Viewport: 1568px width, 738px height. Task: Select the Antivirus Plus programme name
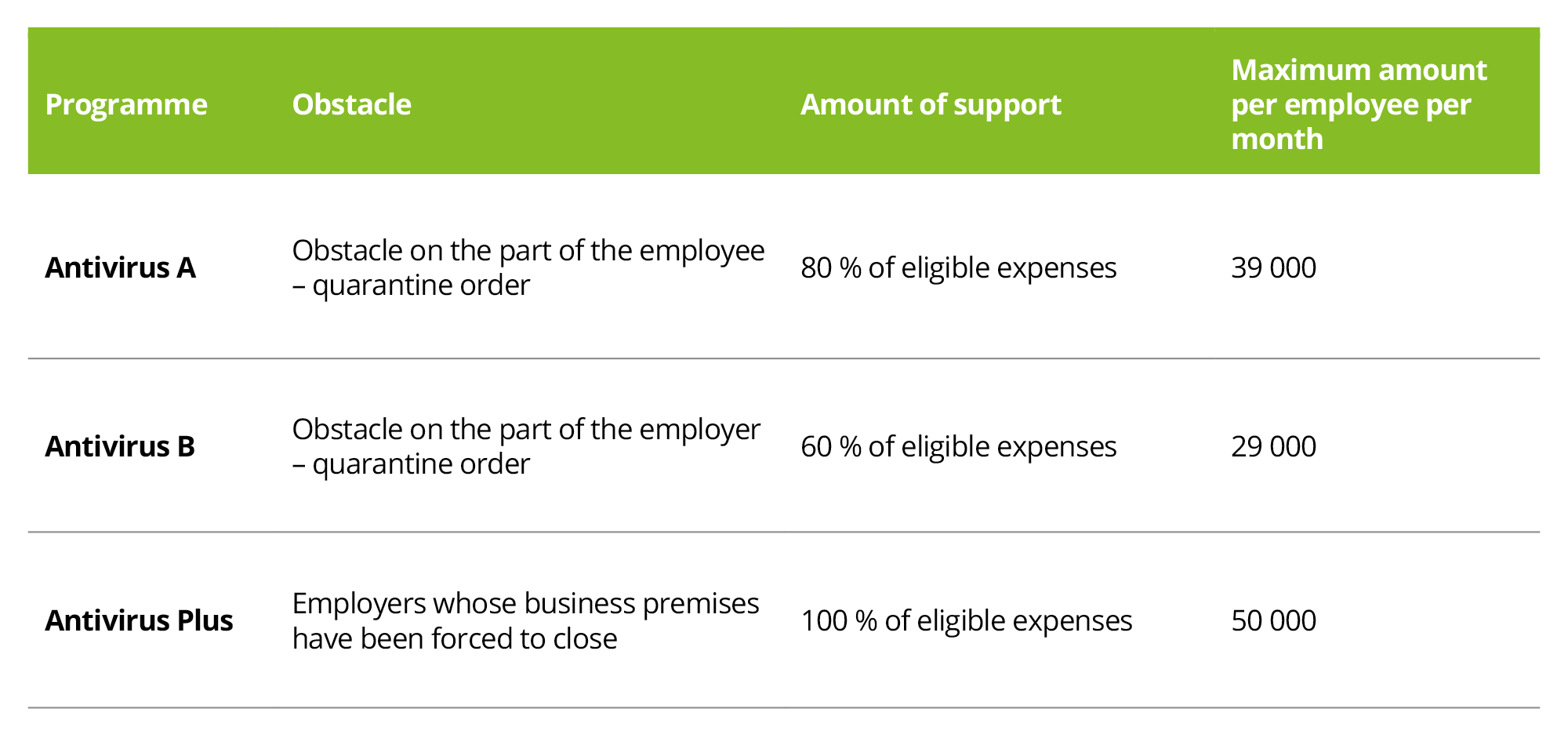click(x=139, y=621)
